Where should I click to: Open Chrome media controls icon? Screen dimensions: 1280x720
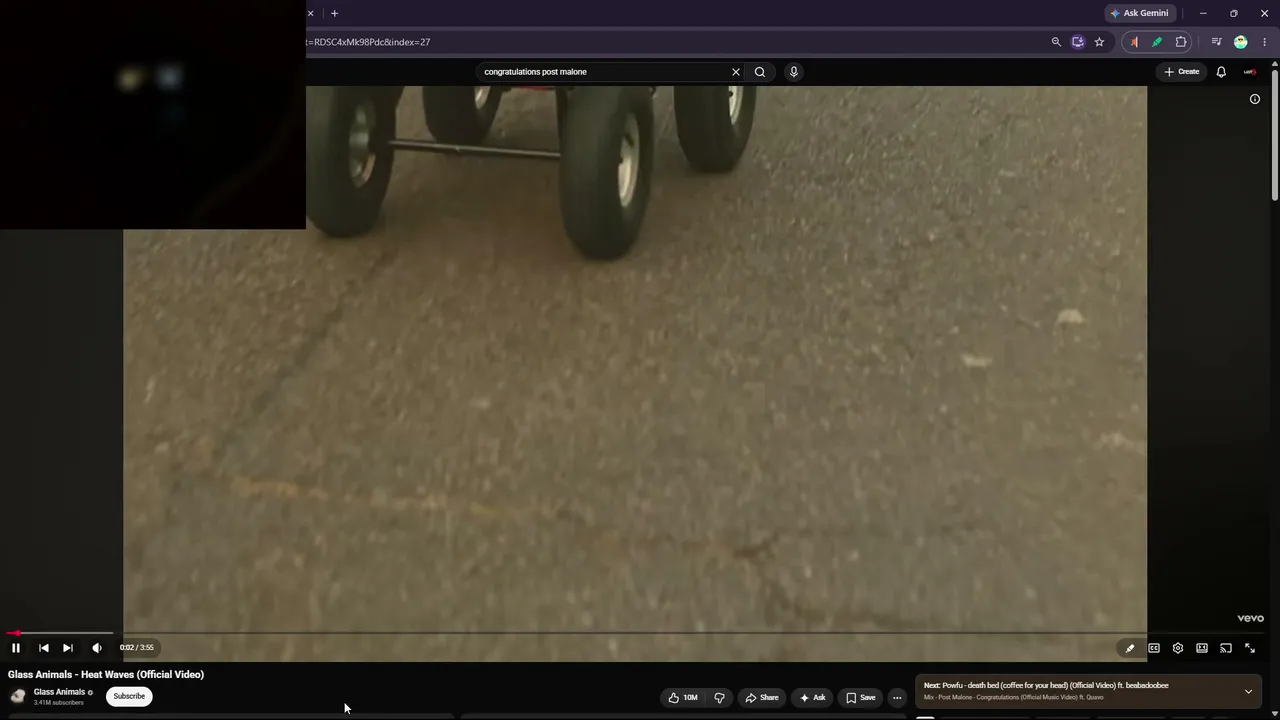tap(1216, 42)
